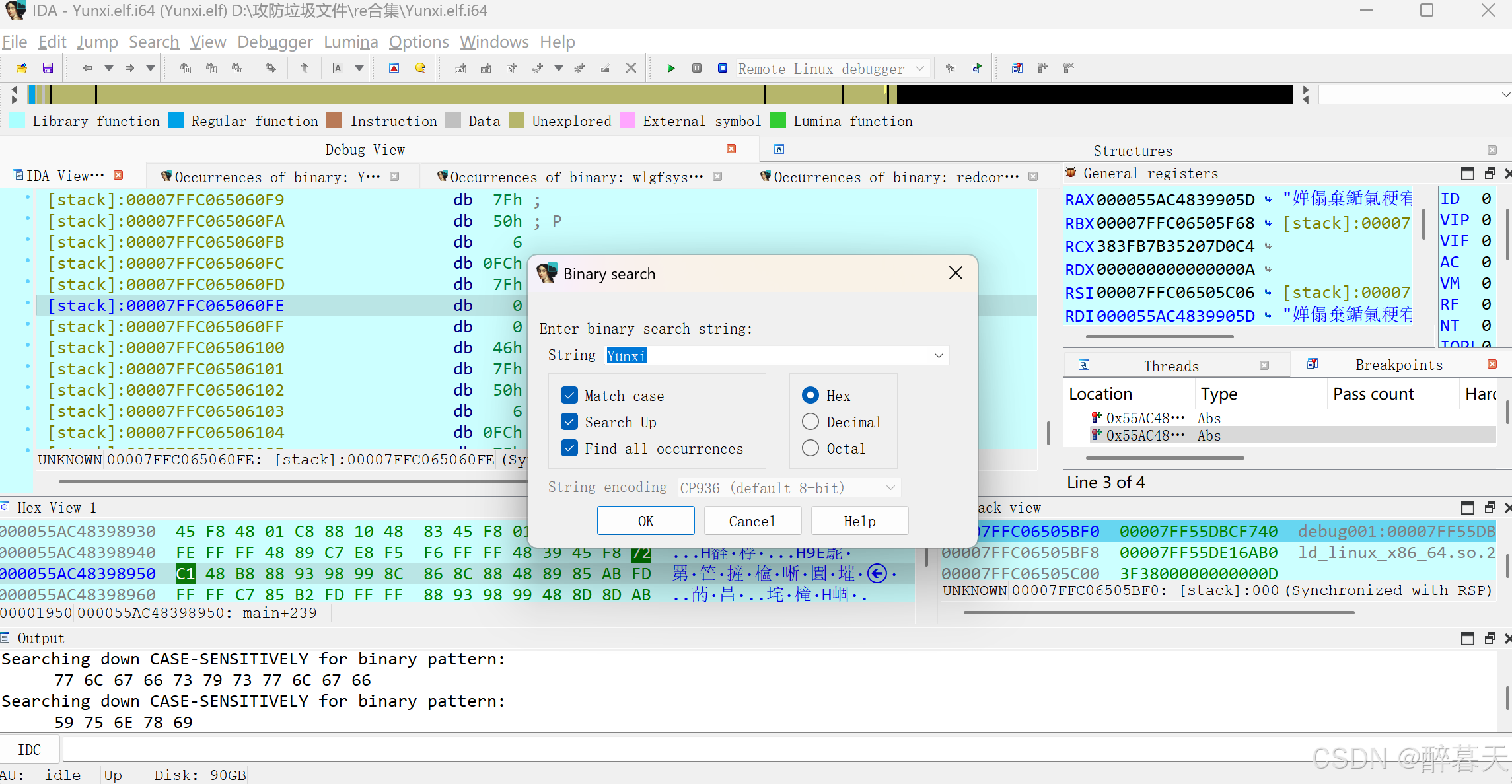Switch to Occurrences of binary: wlgfsys tab
Screen dimensions: 1512x784
click(575, 177)
